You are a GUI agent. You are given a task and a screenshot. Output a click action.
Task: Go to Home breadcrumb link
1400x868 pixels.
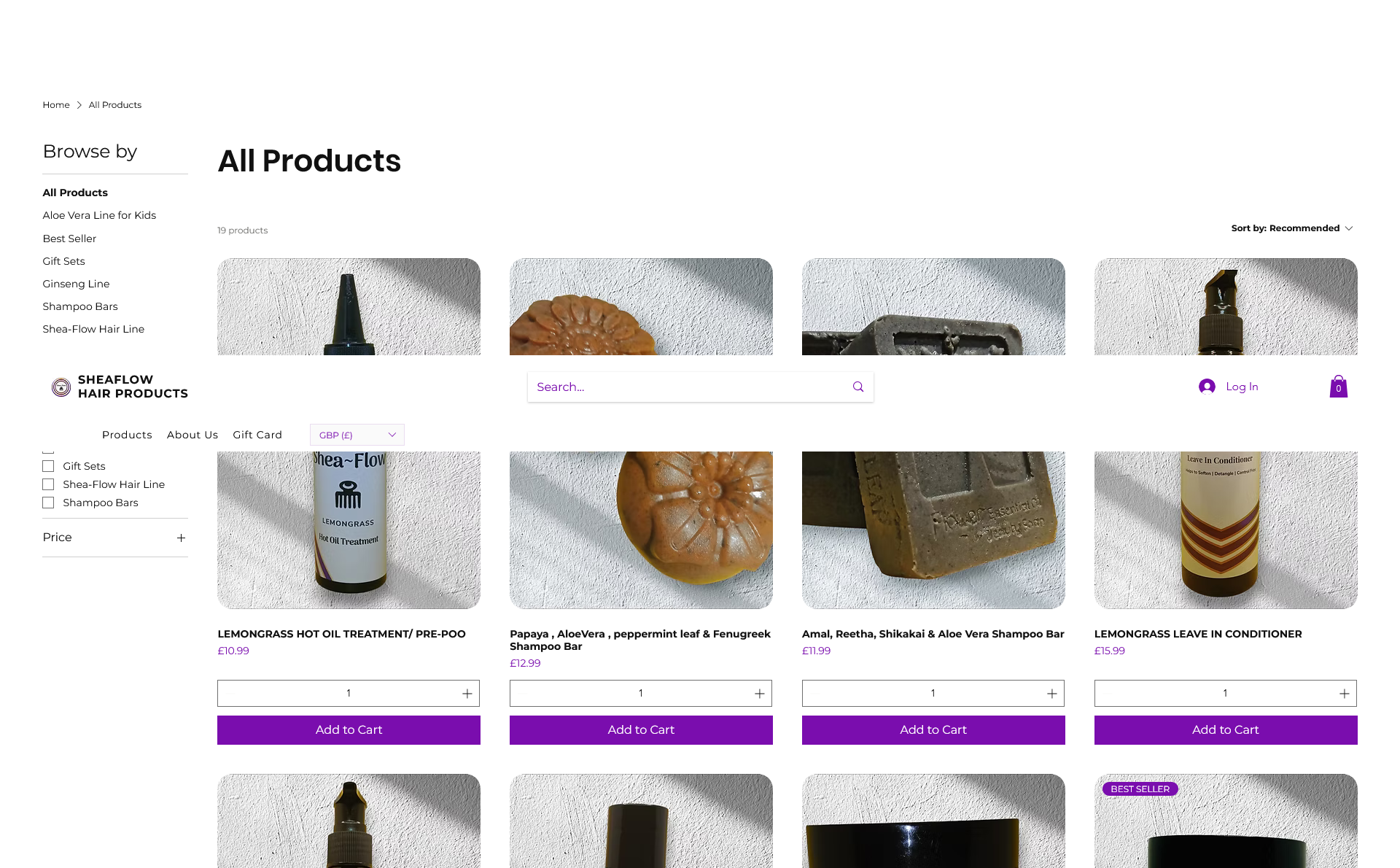pyautogui.click(x=56, y=105)
